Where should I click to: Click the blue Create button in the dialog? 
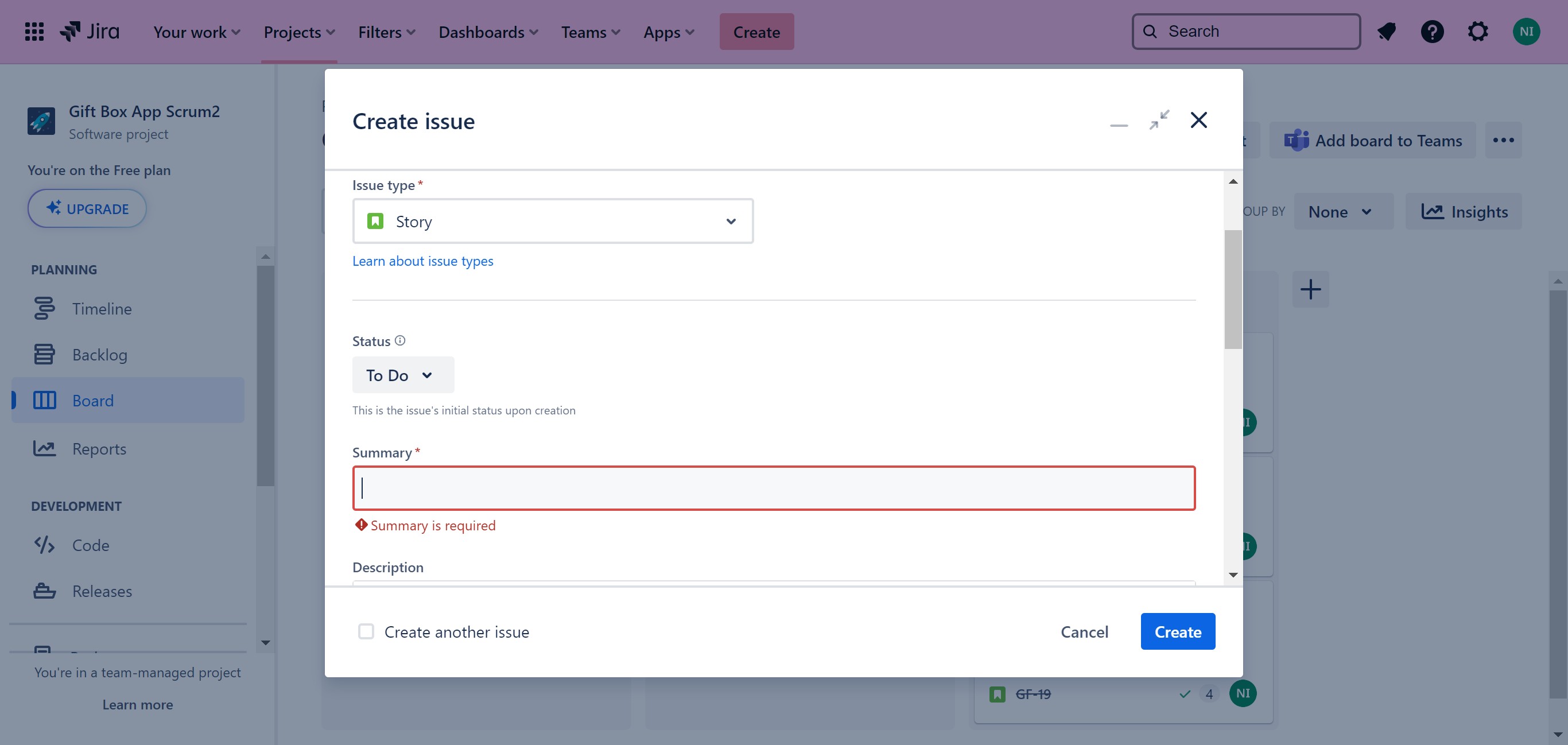pos(1177,632)
